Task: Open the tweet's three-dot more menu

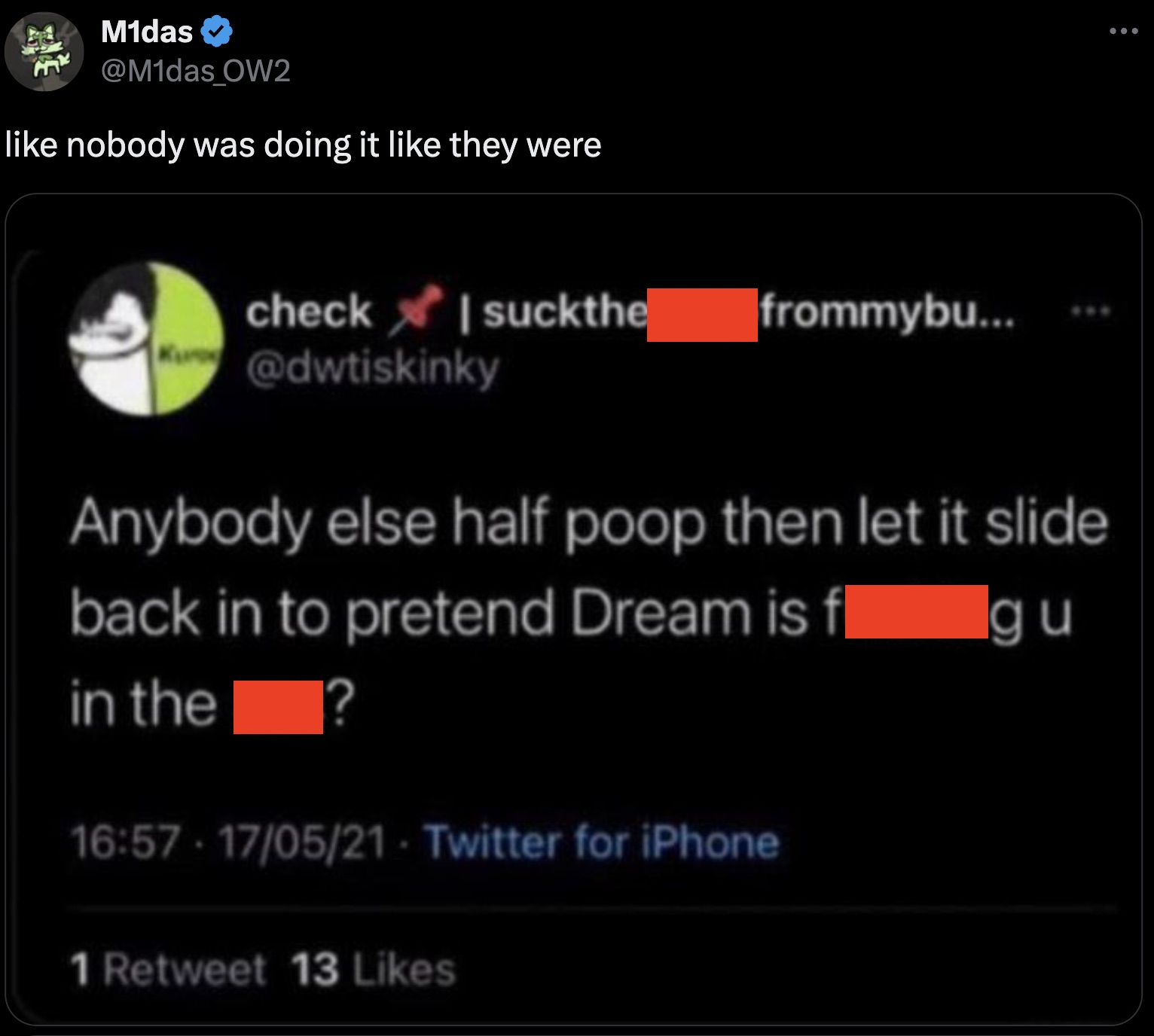Action: tap(1123, 32)
